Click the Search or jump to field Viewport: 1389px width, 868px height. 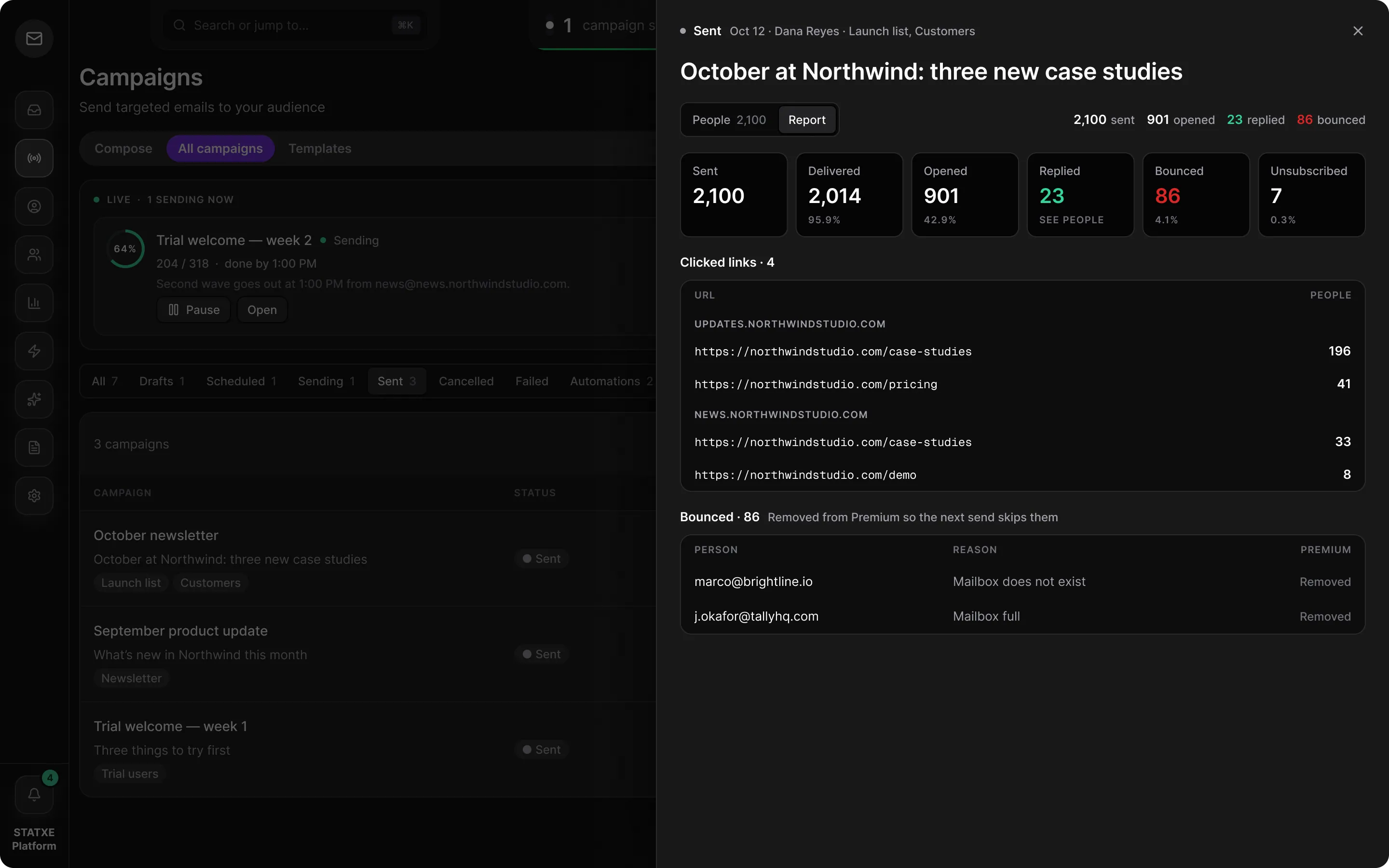(x=295, y=25)
